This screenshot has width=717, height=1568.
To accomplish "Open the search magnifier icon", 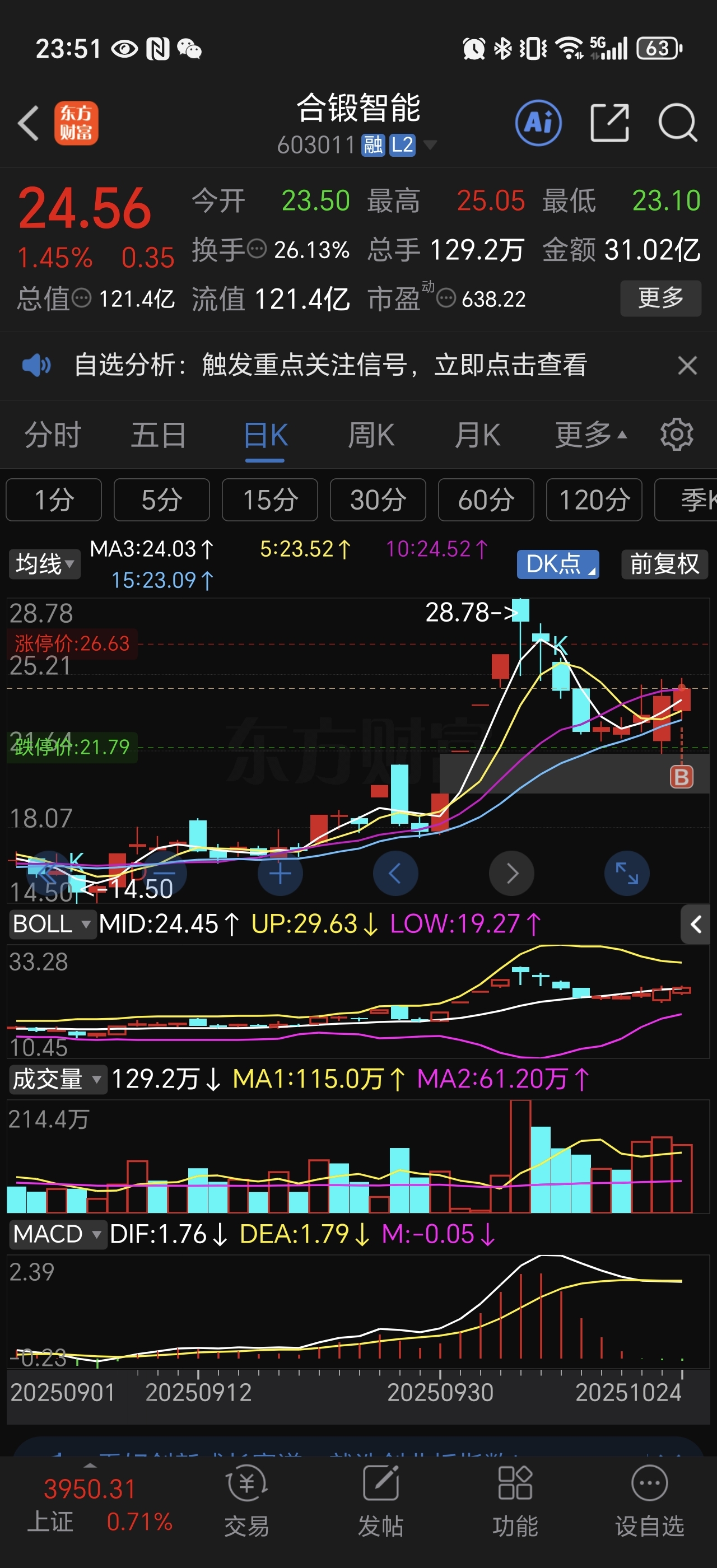I will pyautogui.click(x=677, y=123).
